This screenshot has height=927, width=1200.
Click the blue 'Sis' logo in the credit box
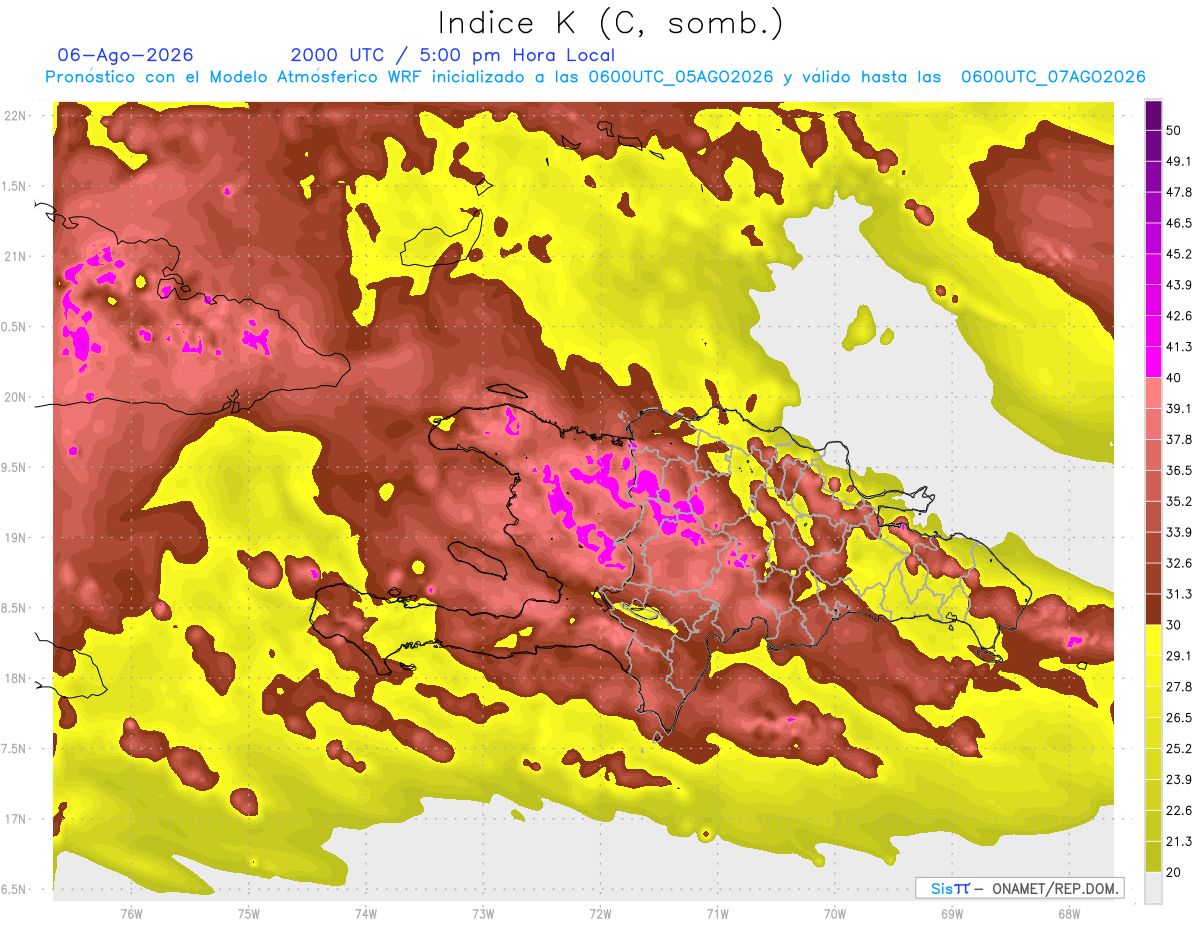(942, 888)
